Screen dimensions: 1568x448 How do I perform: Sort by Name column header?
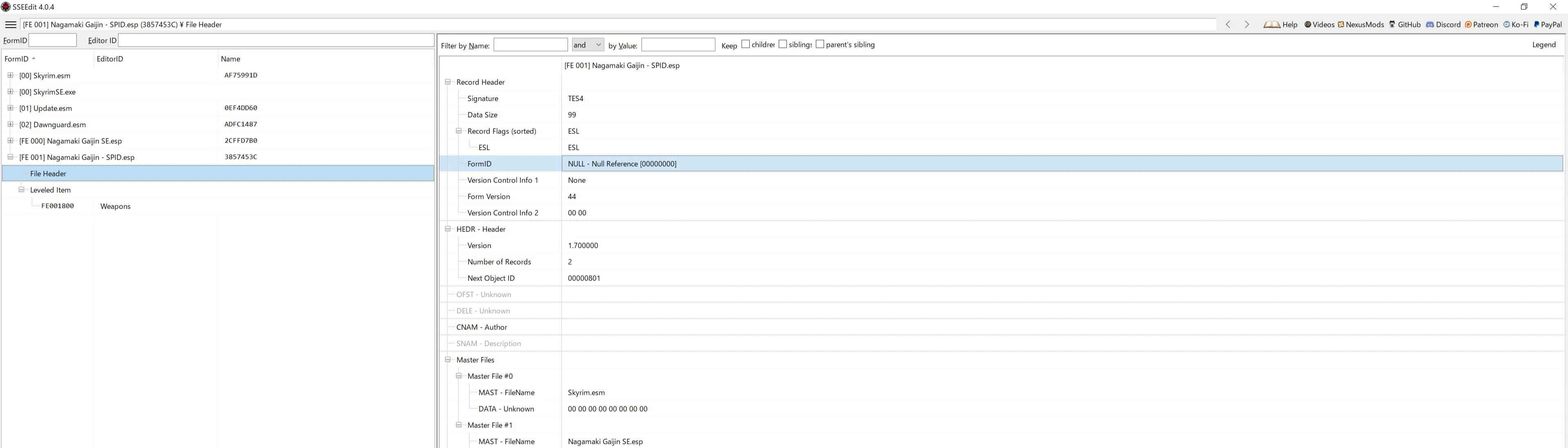point(326,59)
